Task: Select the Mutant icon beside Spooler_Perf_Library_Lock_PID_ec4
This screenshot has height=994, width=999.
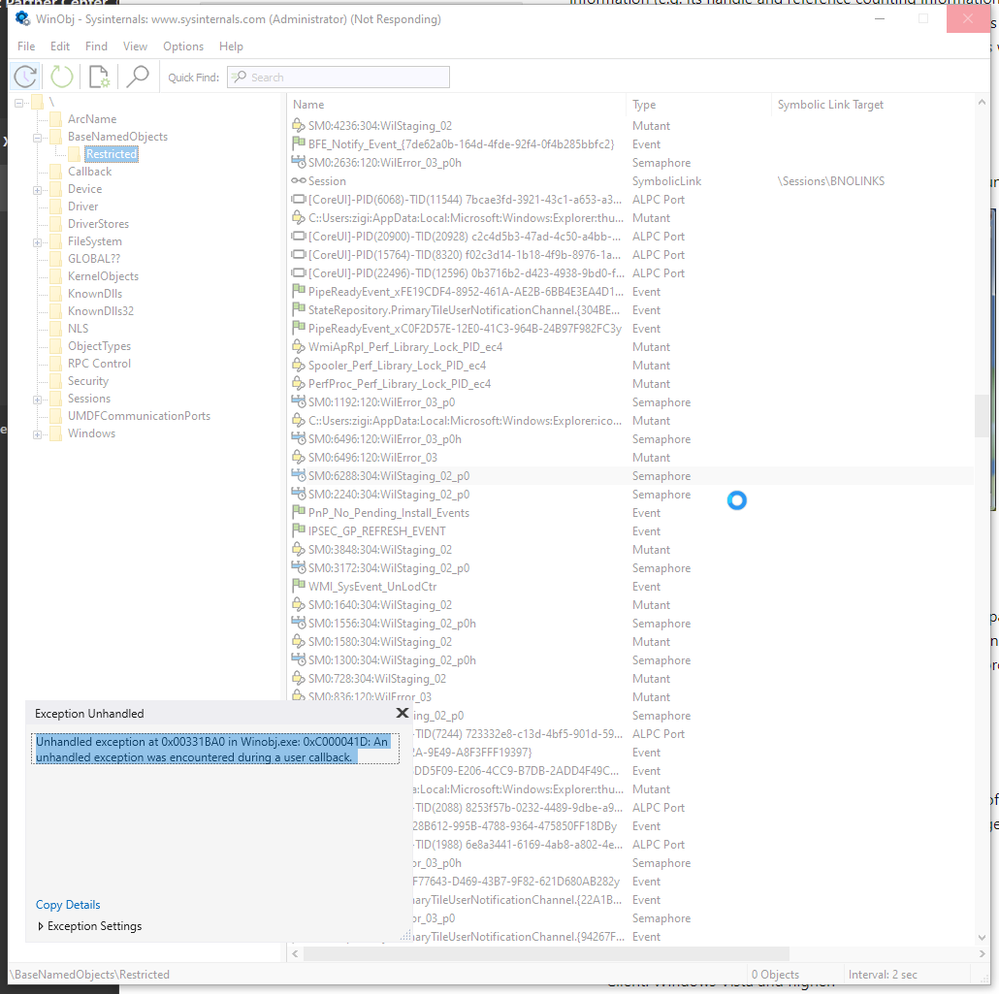Action: tap(298, 365)
